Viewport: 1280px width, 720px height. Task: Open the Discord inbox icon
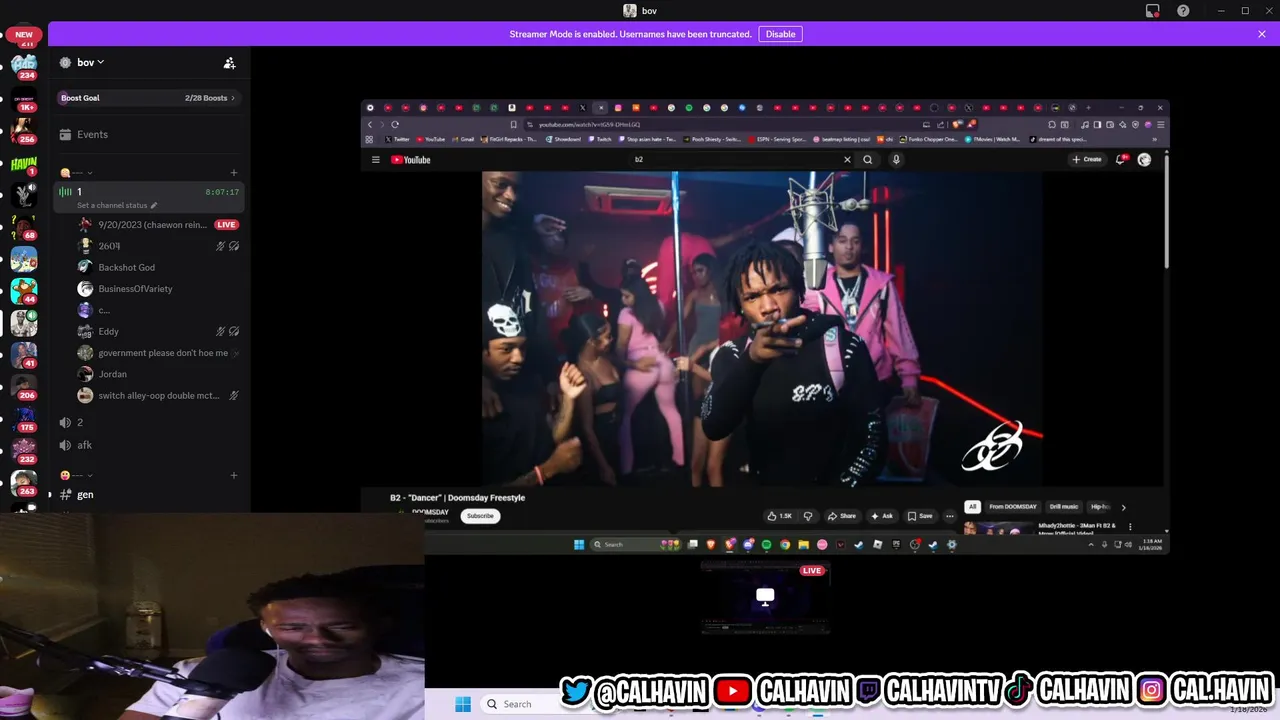click(1153, 11)
